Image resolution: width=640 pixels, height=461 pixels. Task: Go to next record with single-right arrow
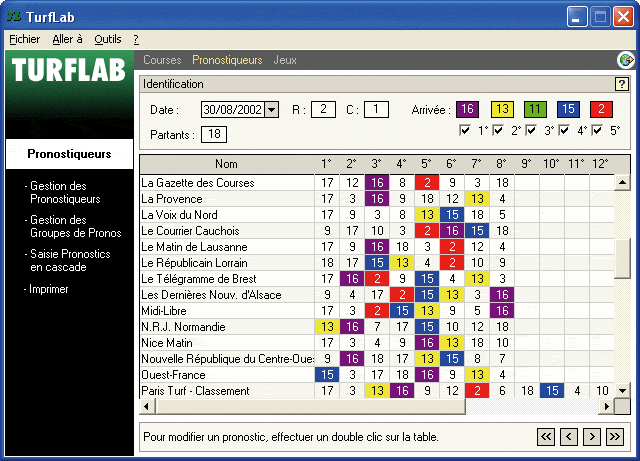(x=592, y=436)
